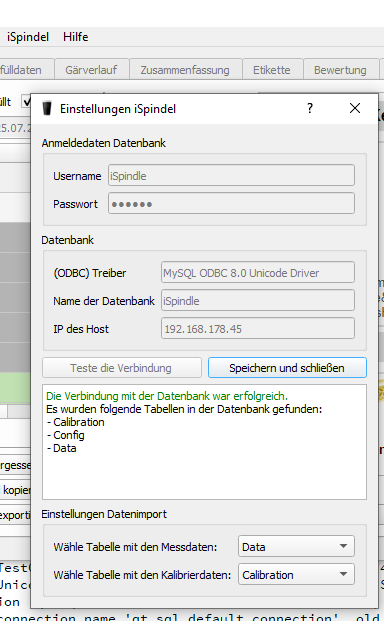Image resolution: width=384 pixels, height=621 pixels.
Task: Switch to the Bewertung tab
Action: pos(340,70)
